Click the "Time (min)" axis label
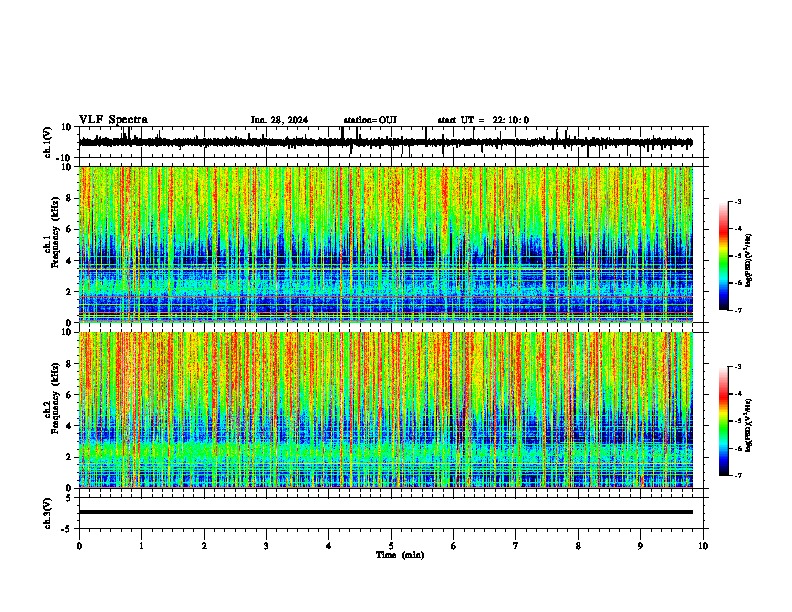The height and width of the screenshot is (612, 792). pyautogui.click(x=400, y=555)
